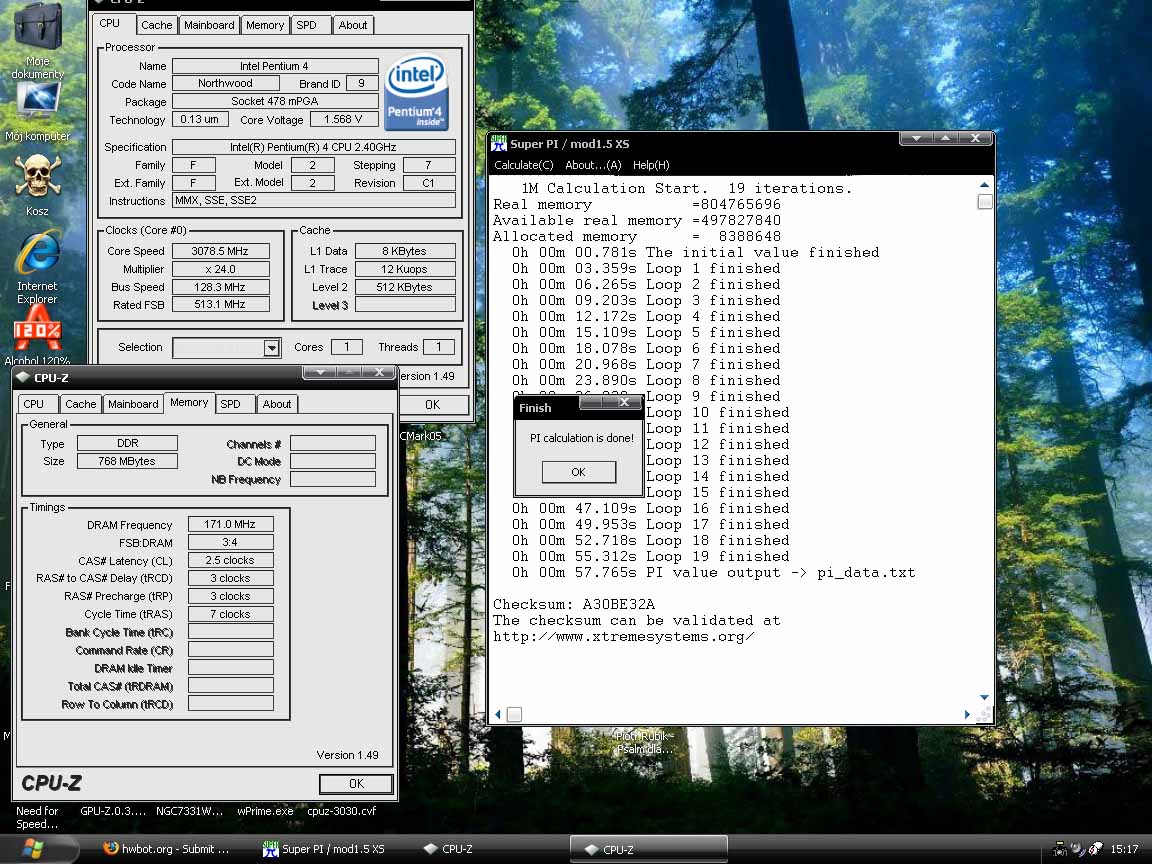Open the About...(A) menu in Super PI
Viewport: 1152px width, 864px height.
pos(593,165)
